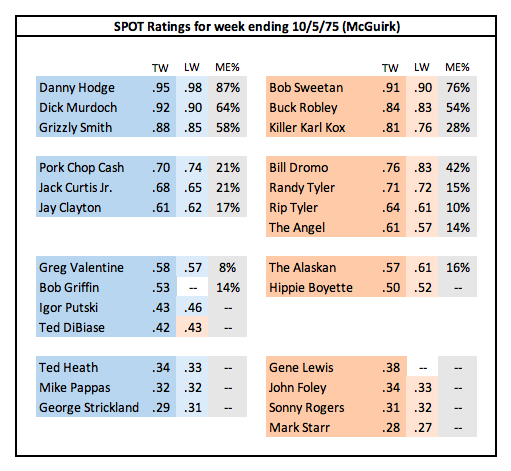
Task: Click Bill Dromo's LW value .83
Action: pyautogui.click(x=422, y=167)
